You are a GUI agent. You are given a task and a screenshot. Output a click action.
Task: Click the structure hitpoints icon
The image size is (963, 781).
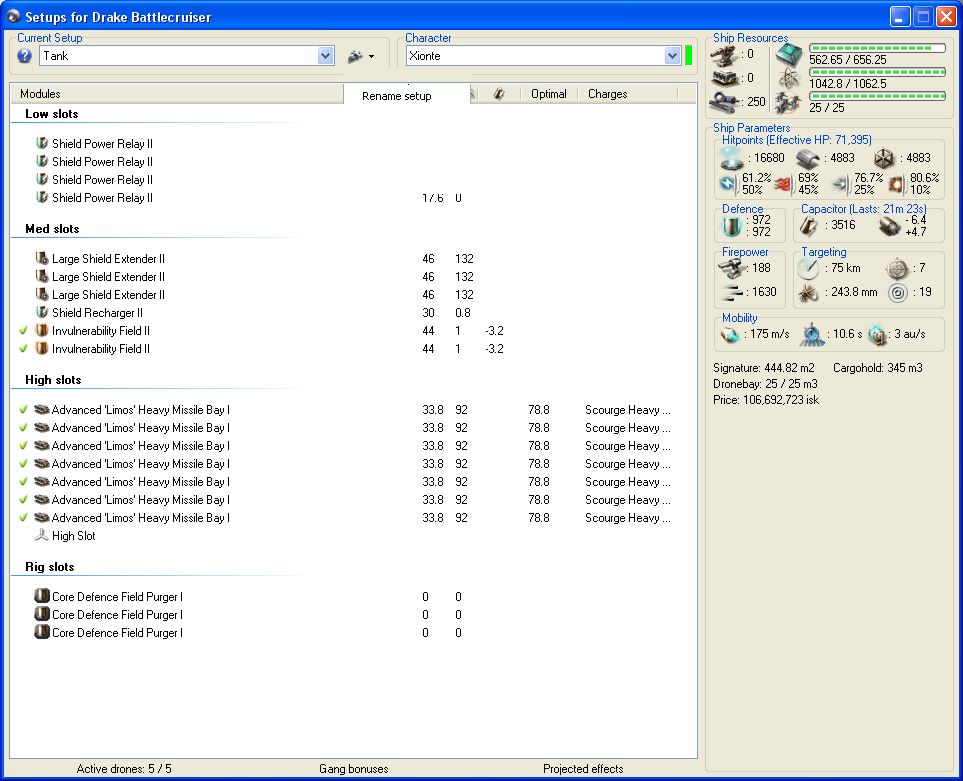884,158
